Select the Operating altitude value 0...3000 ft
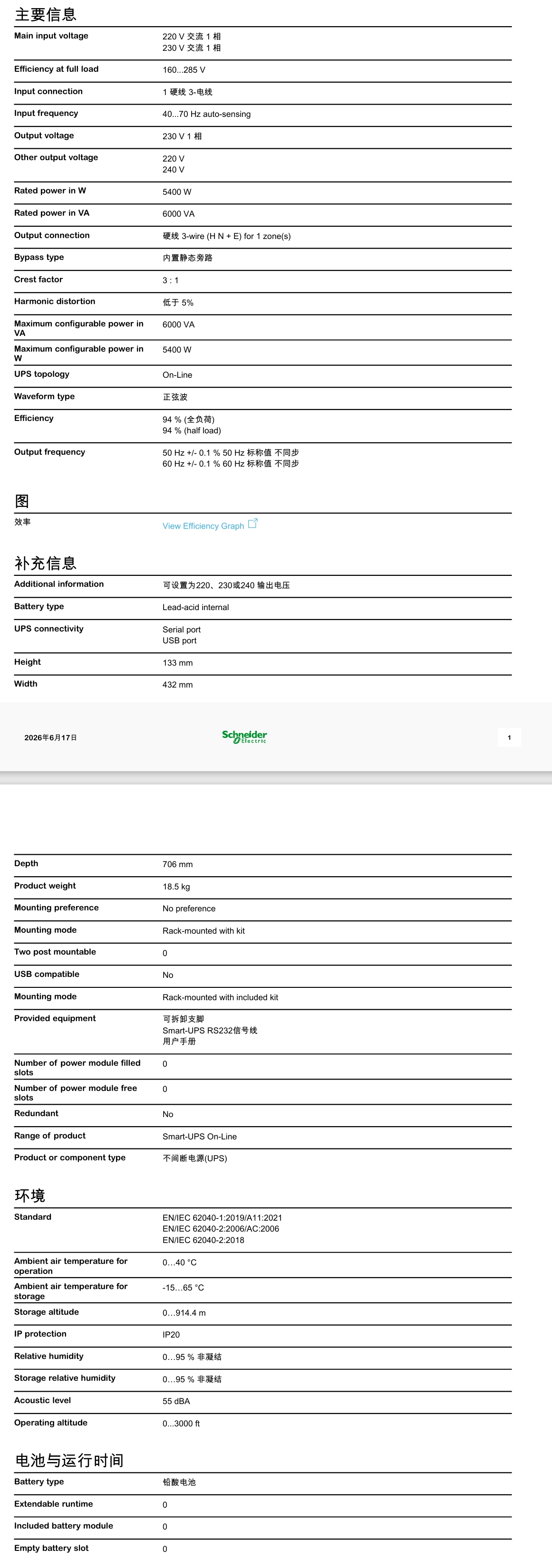The height and width of the screenshot is (1568, 552). pos(182,1424)
